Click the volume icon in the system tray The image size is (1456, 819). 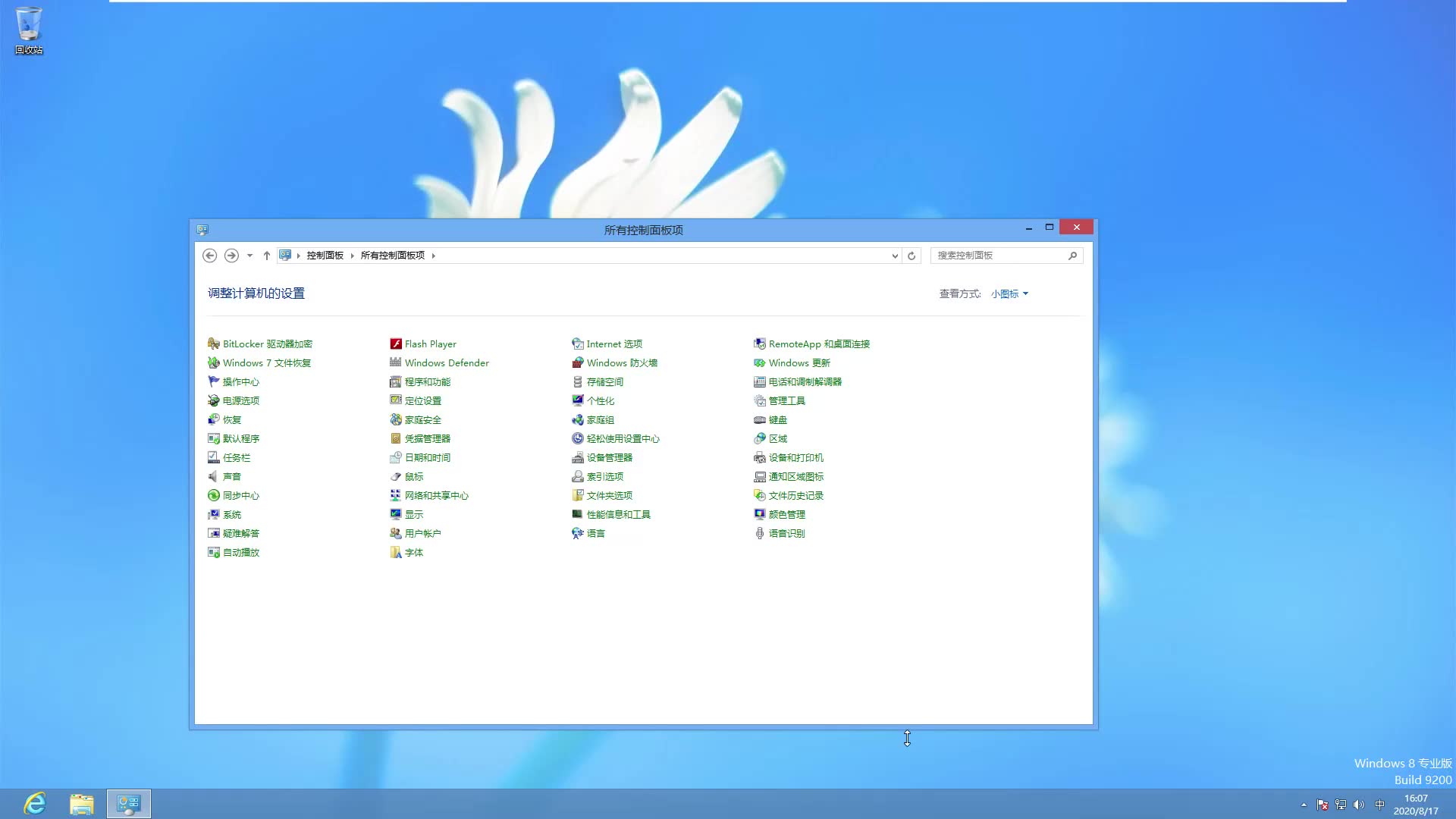pos(1360,805)
